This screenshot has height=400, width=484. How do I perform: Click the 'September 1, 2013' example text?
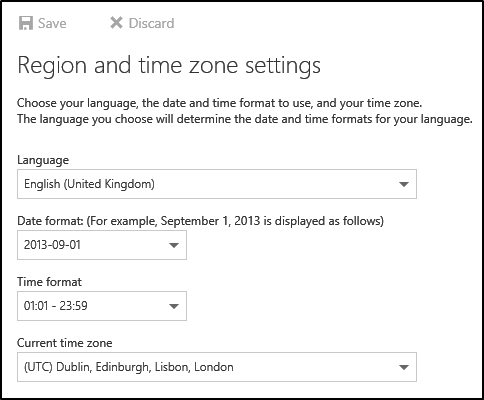(x=210, y=221)
